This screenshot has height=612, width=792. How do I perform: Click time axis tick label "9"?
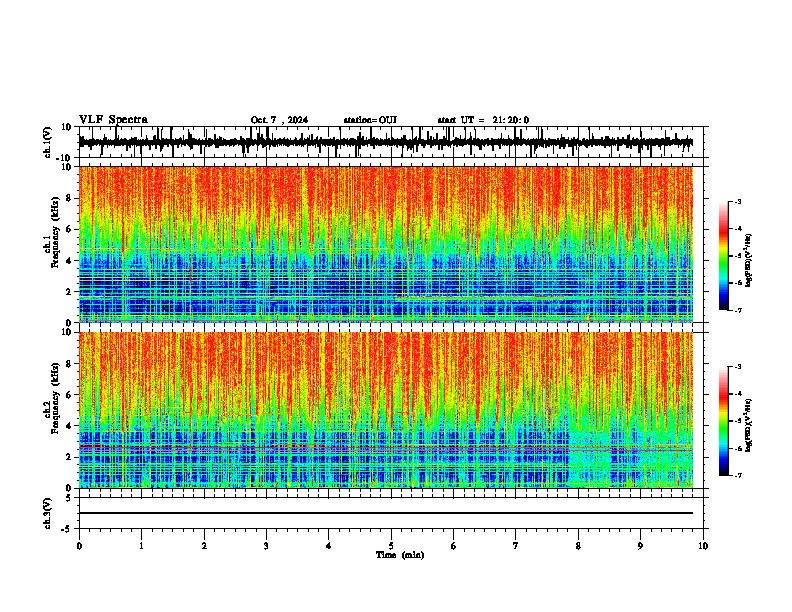pyautogui.click(x=640, y=546)
